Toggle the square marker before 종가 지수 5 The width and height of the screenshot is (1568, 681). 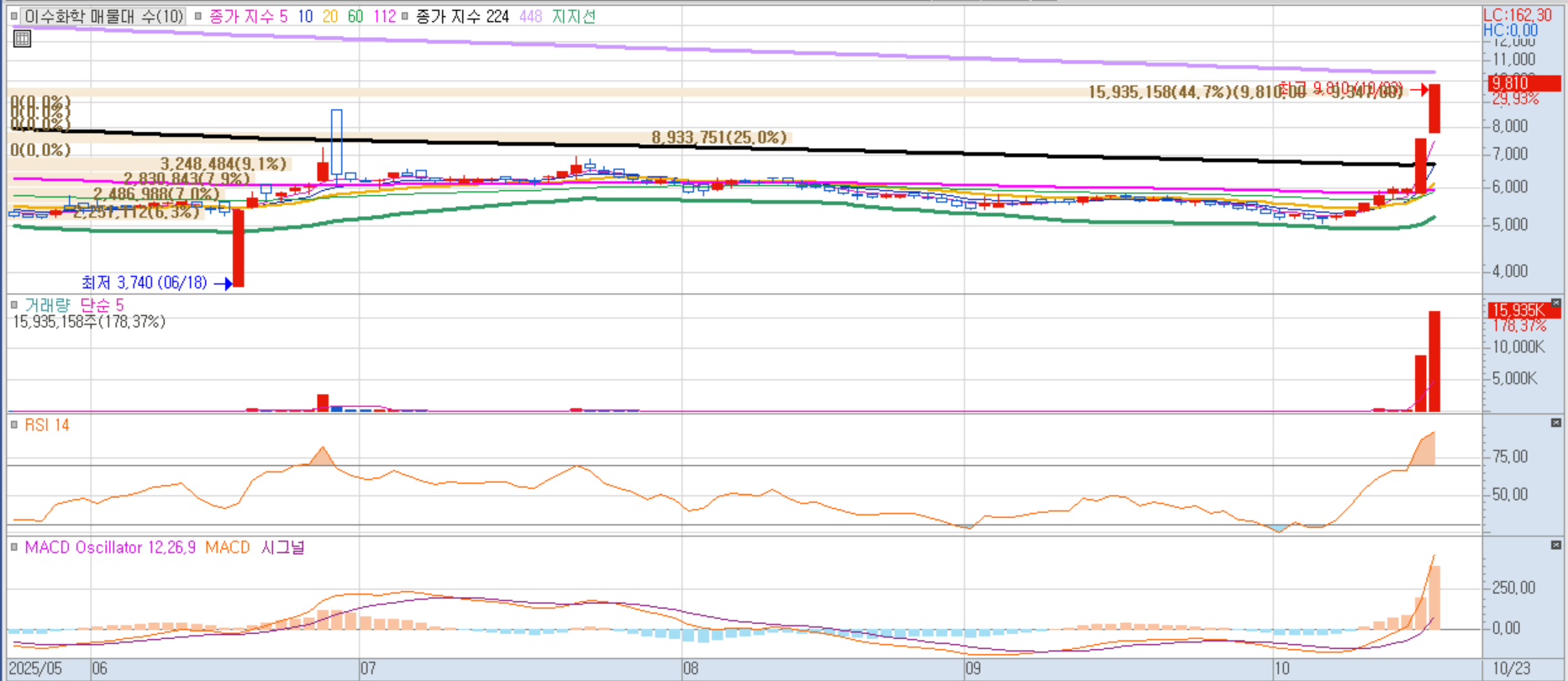pyautogui.click(x=198, y=16)
